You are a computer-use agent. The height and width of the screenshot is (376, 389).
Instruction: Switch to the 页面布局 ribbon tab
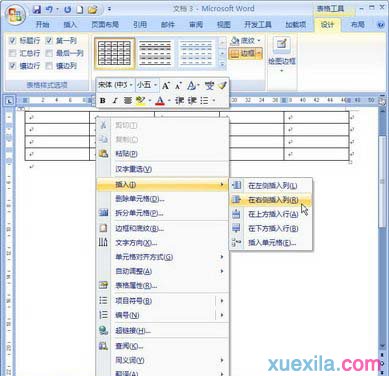pyautogui.click(x=105, y=25)
